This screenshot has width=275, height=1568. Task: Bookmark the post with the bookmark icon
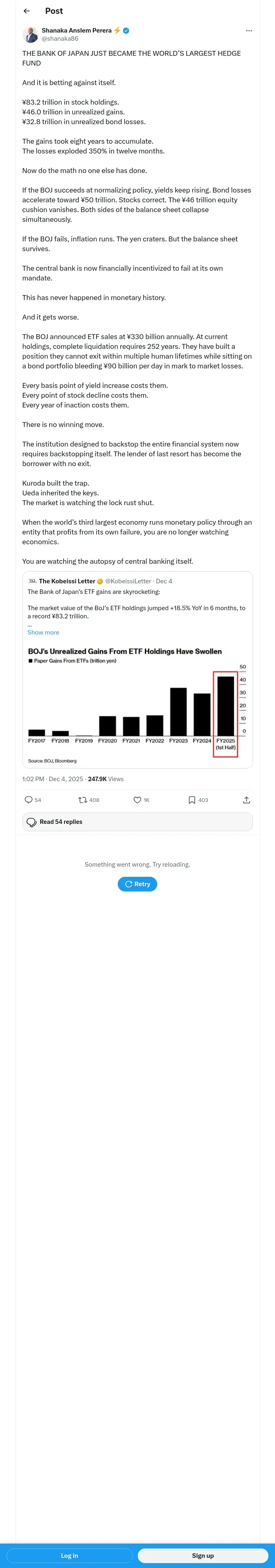(x=191, y=800)
